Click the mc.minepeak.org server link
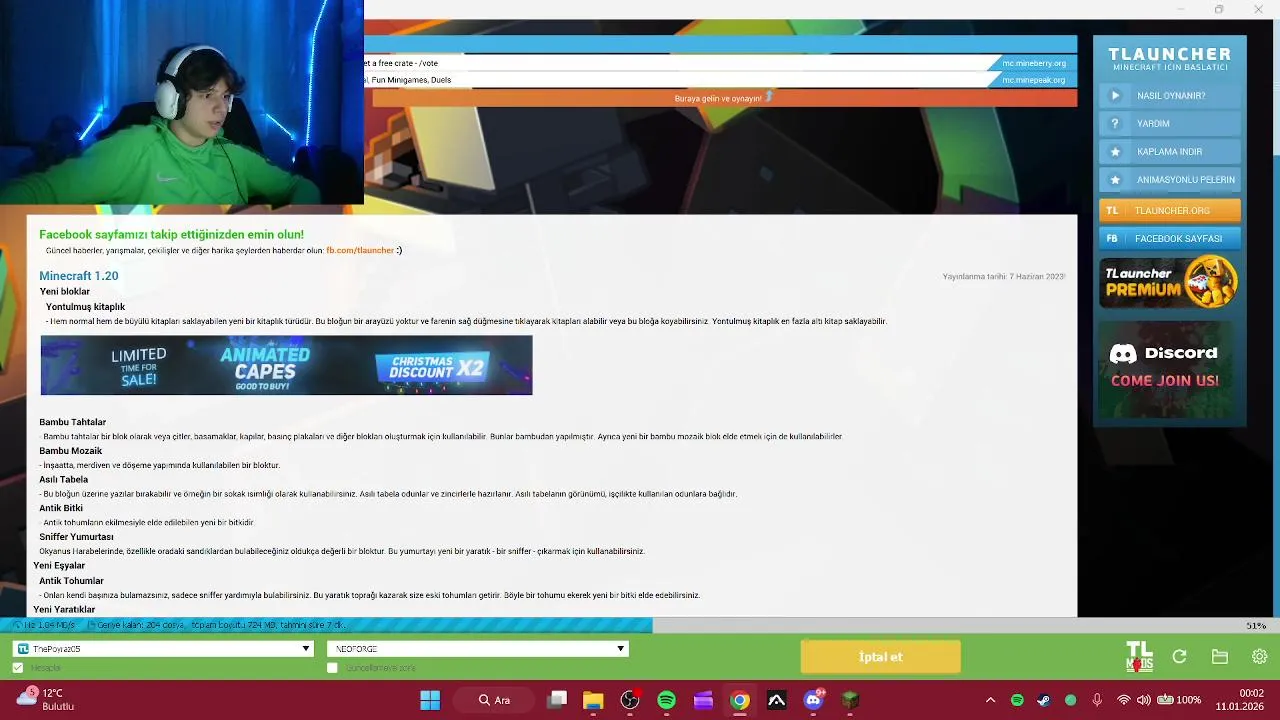Viewport: 1280px width, 720px height. 1034,80
